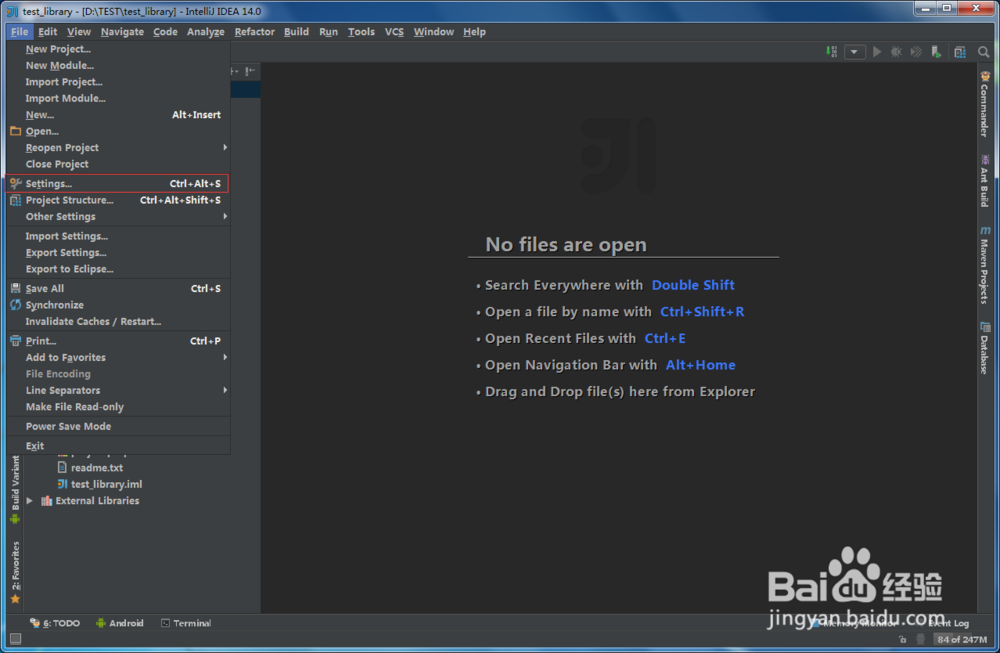This screenshot has height=653, width=1000.
Task: Choose Synchronize from the File menu
Action: [x=118, y=305]
